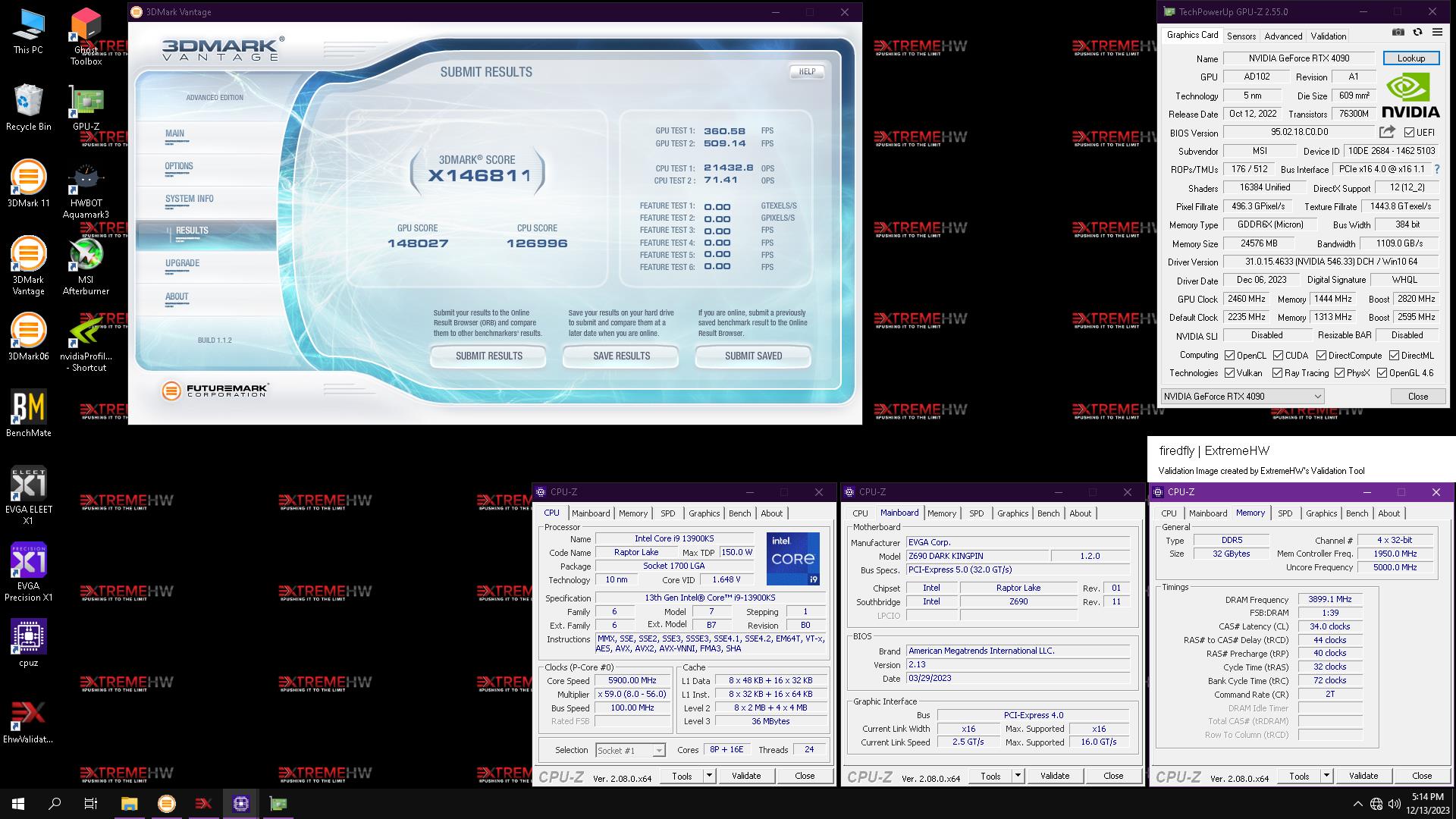The image size is (1456, 819).
Task: Show hidden system tray icons
Action: point(1357,804)
